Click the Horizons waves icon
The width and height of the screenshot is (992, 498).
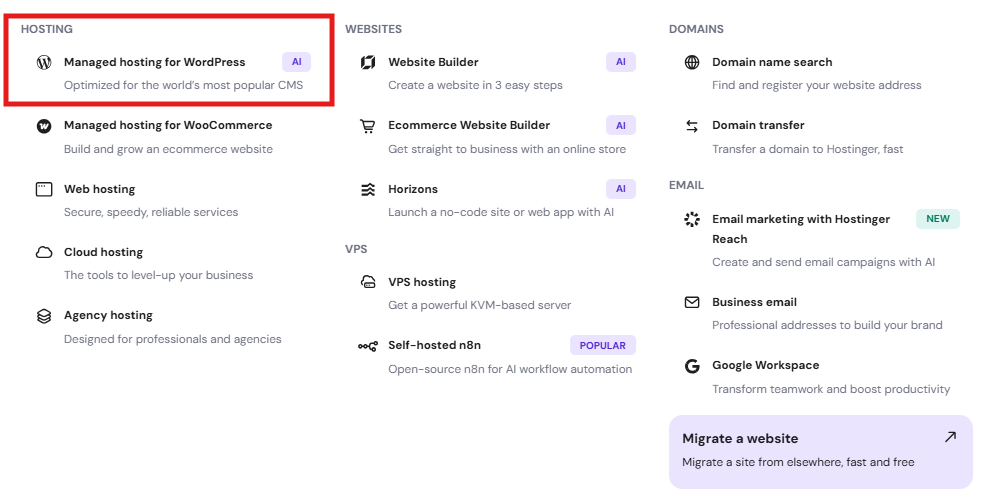pyautogui.click(x=368, y=189)
